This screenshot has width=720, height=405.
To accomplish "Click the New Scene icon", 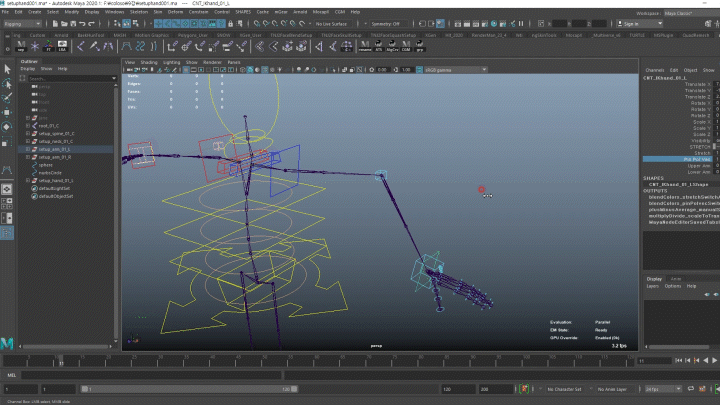I will [55, 23].
